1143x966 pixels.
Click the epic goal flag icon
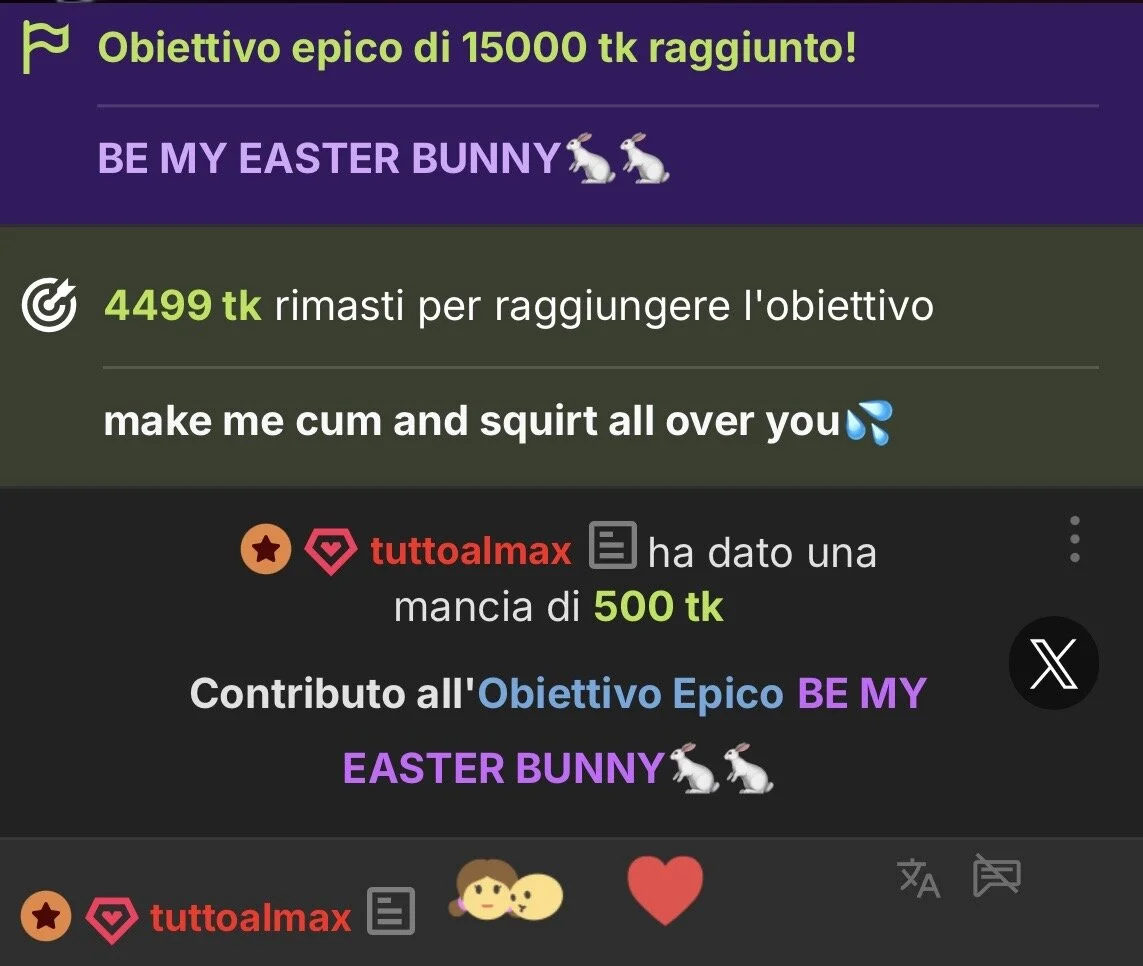[45, 47]
